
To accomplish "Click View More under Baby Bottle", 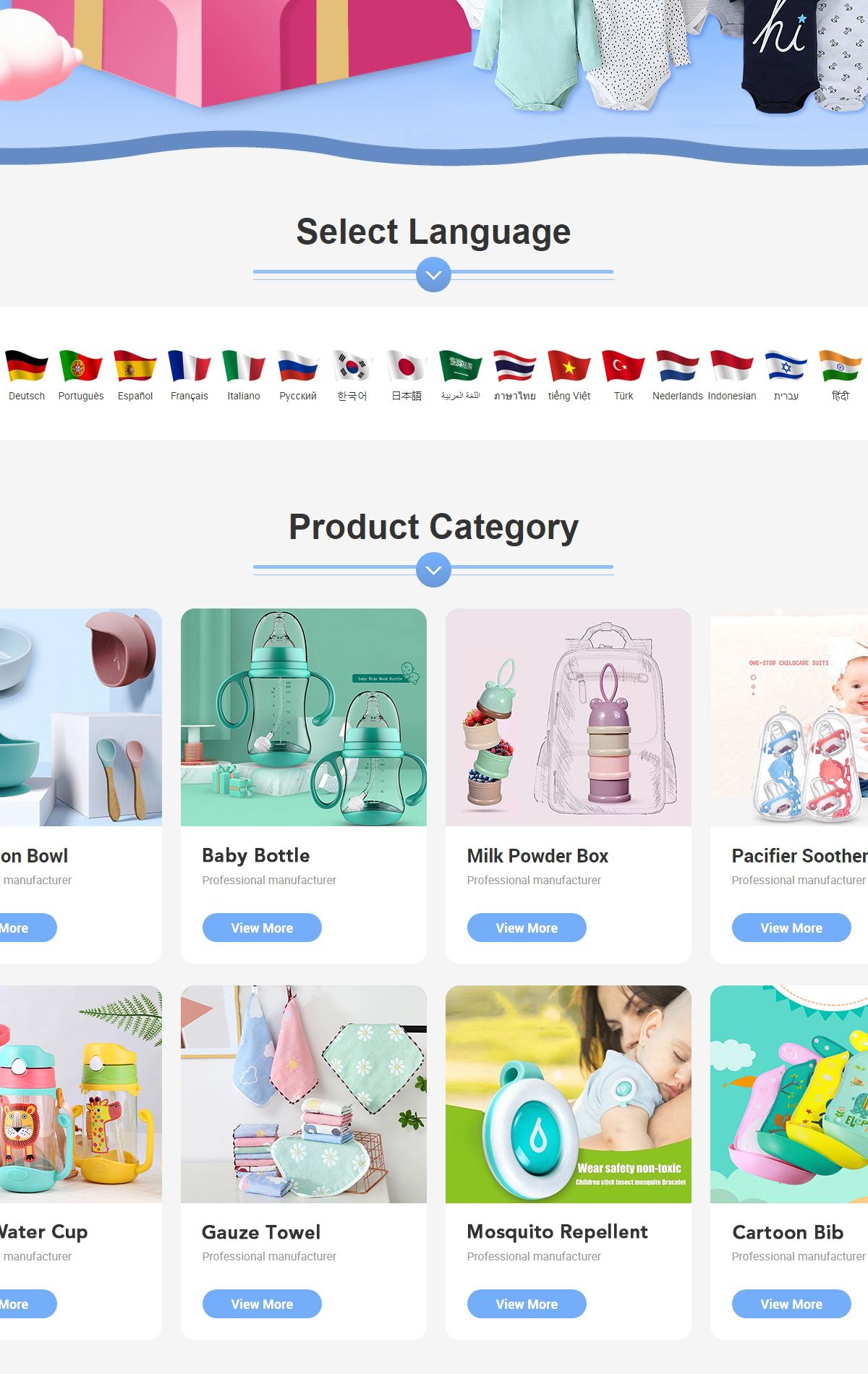I will pos(262,928).
